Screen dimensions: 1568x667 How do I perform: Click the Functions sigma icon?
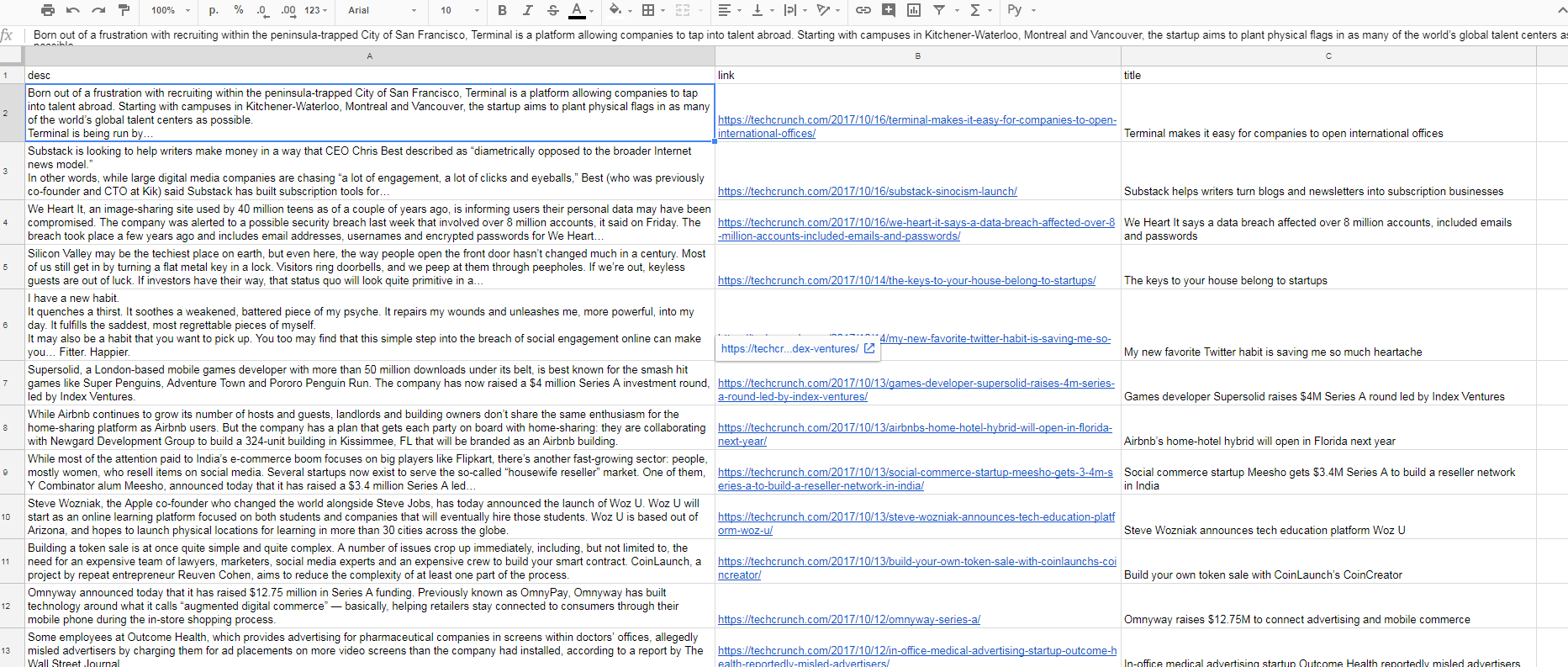(974, 10)
